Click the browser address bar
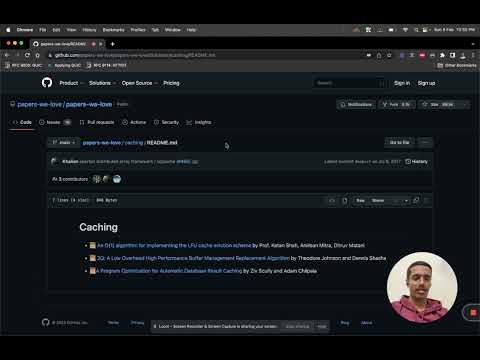 coord(207,55)
